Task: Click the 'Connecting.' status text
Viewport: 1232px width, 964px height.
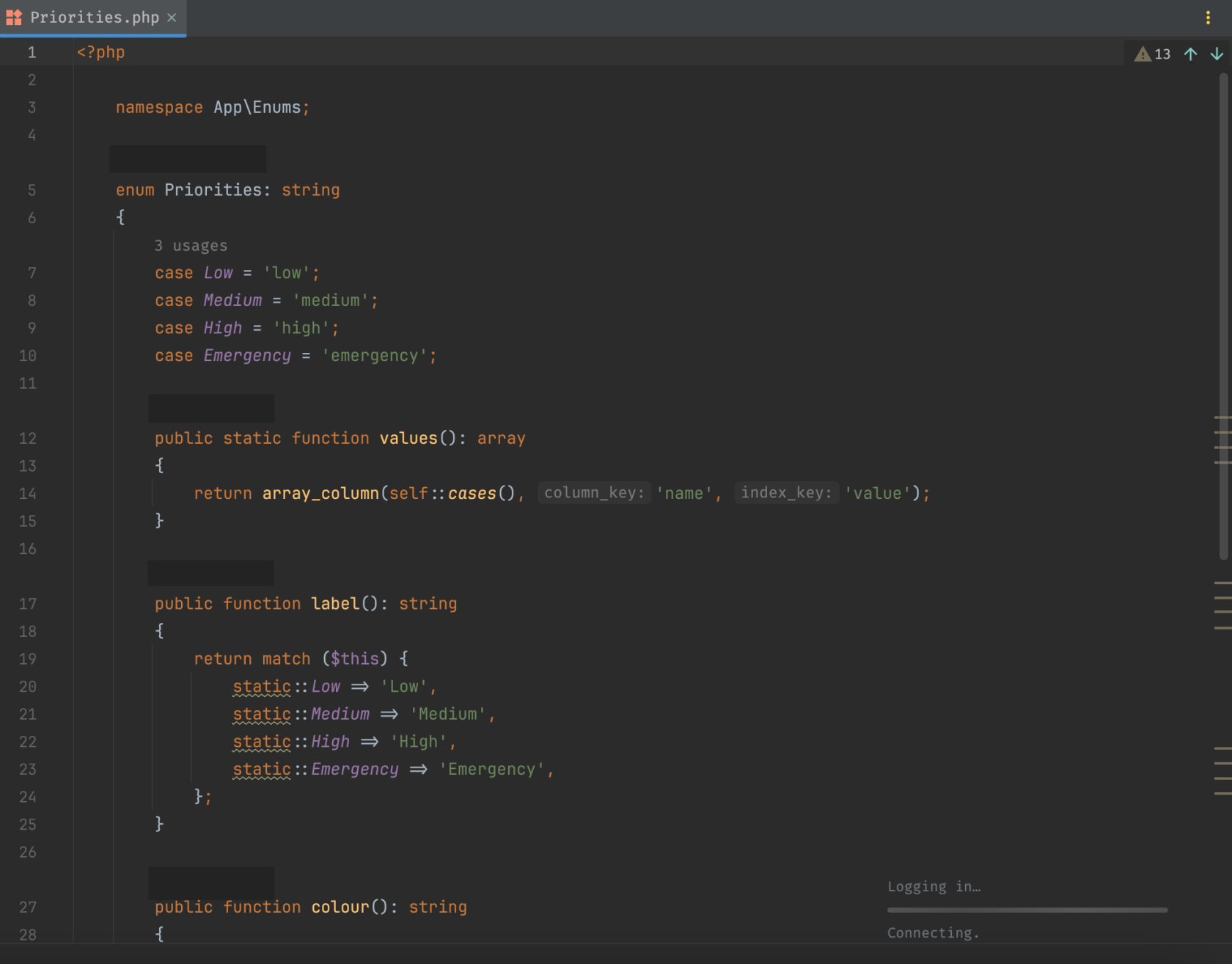Action: [933, 932]
